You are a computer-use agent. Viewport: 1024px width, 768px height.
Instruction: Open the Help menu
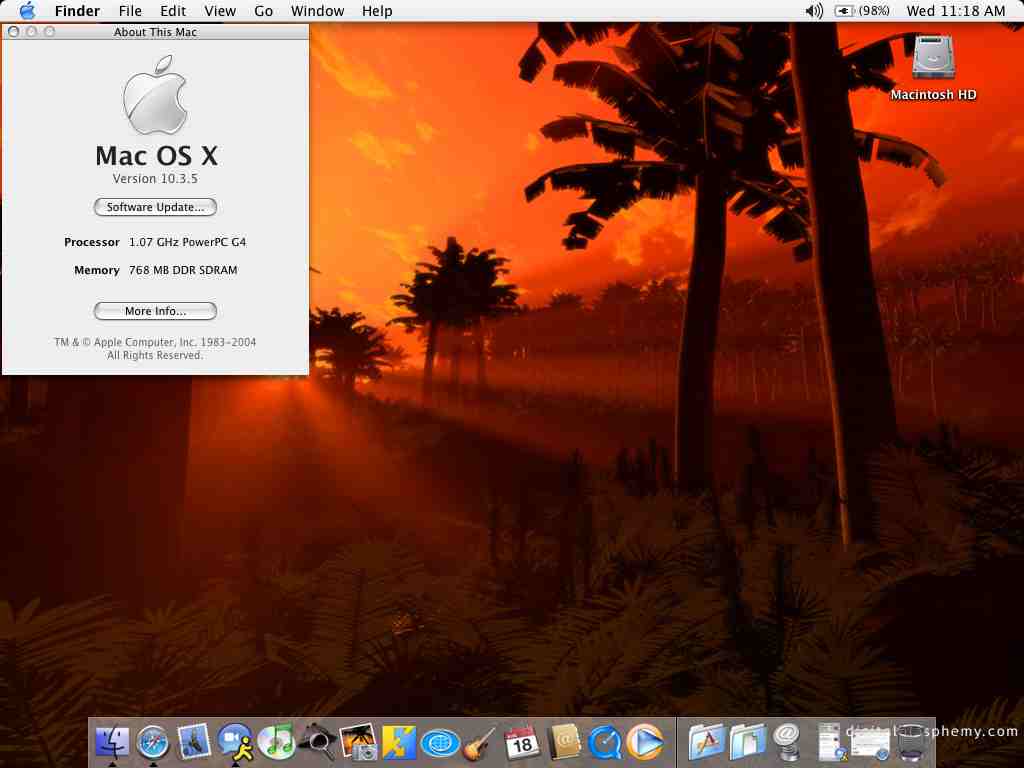coord(377,11)
